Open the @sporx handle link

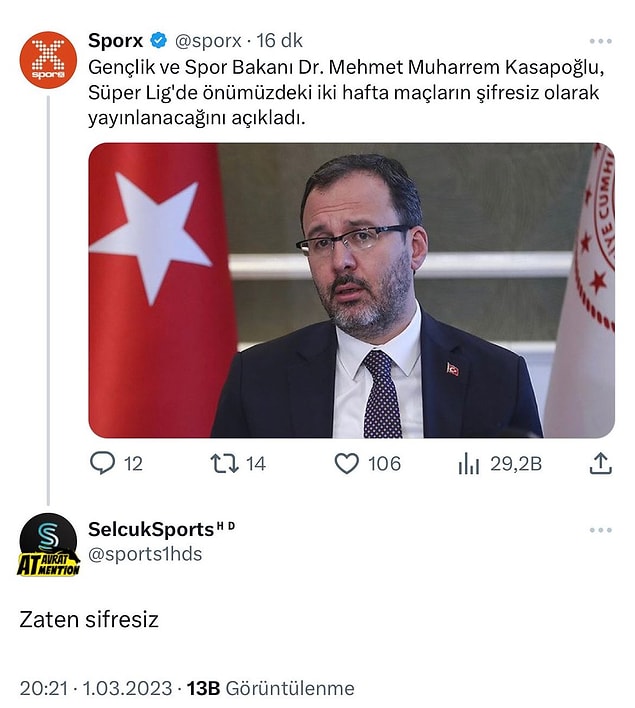point(208,41)
